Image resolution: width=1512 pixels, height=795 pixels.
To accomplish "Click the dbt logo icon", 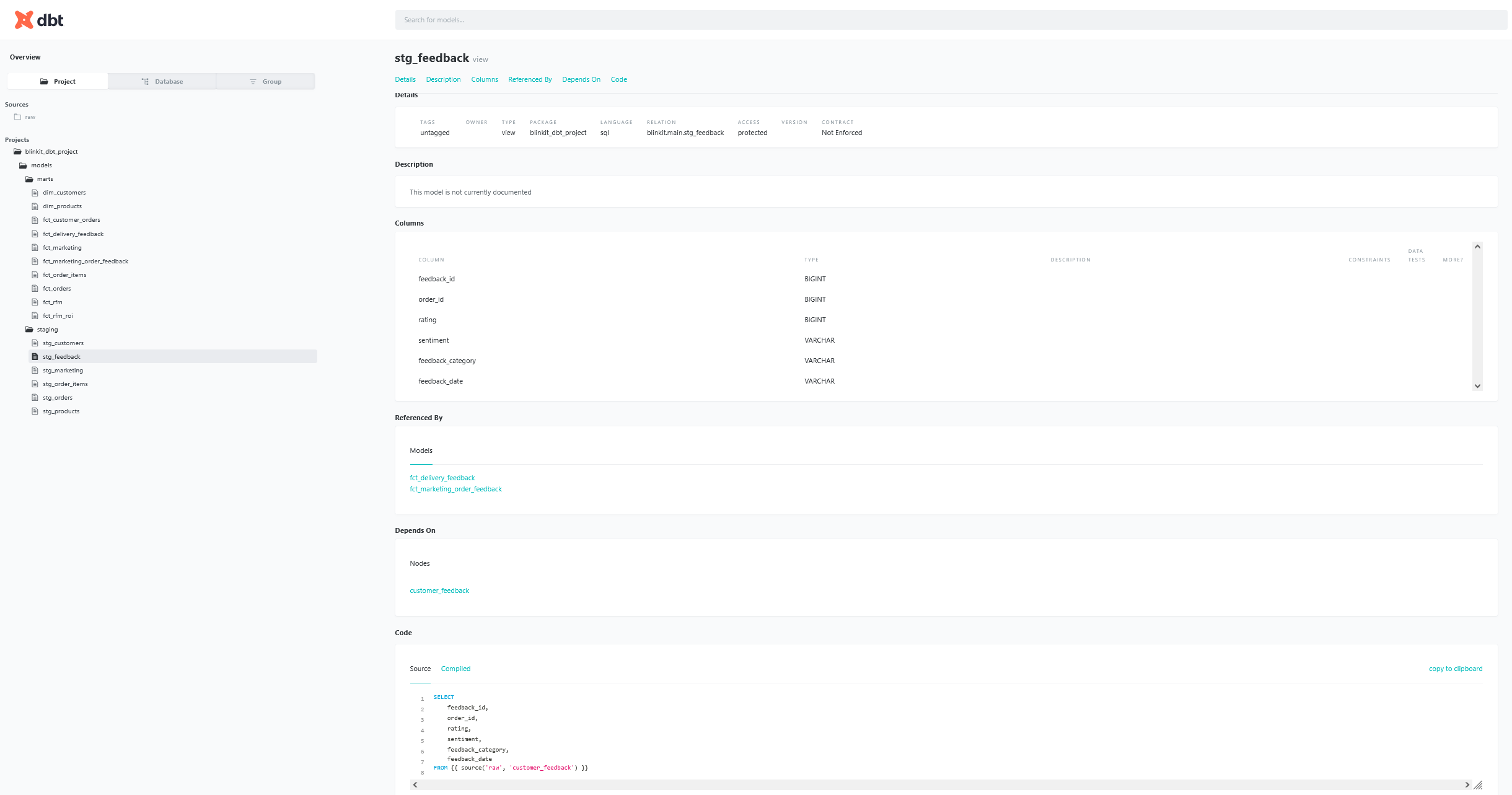I will coord(24,20).
